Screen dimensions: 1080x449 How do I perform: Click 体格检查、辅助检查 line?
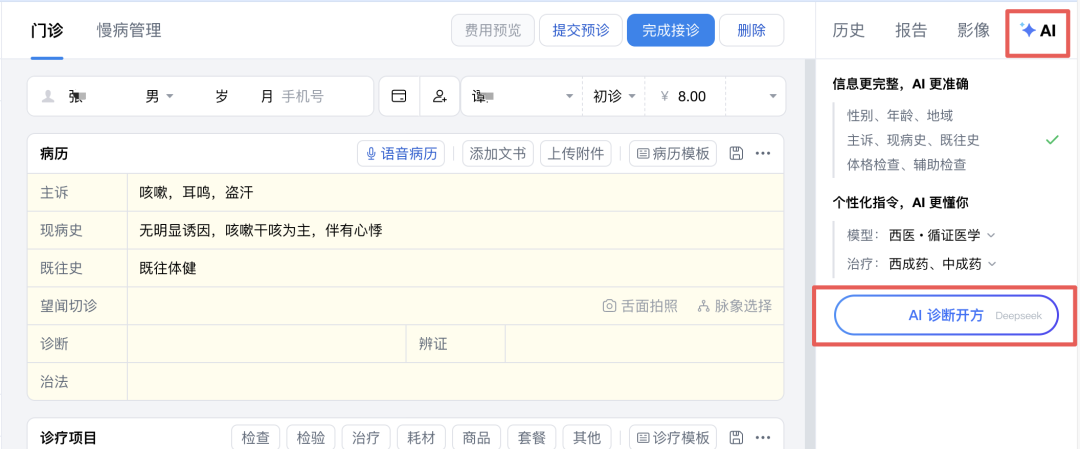point(906,165)
